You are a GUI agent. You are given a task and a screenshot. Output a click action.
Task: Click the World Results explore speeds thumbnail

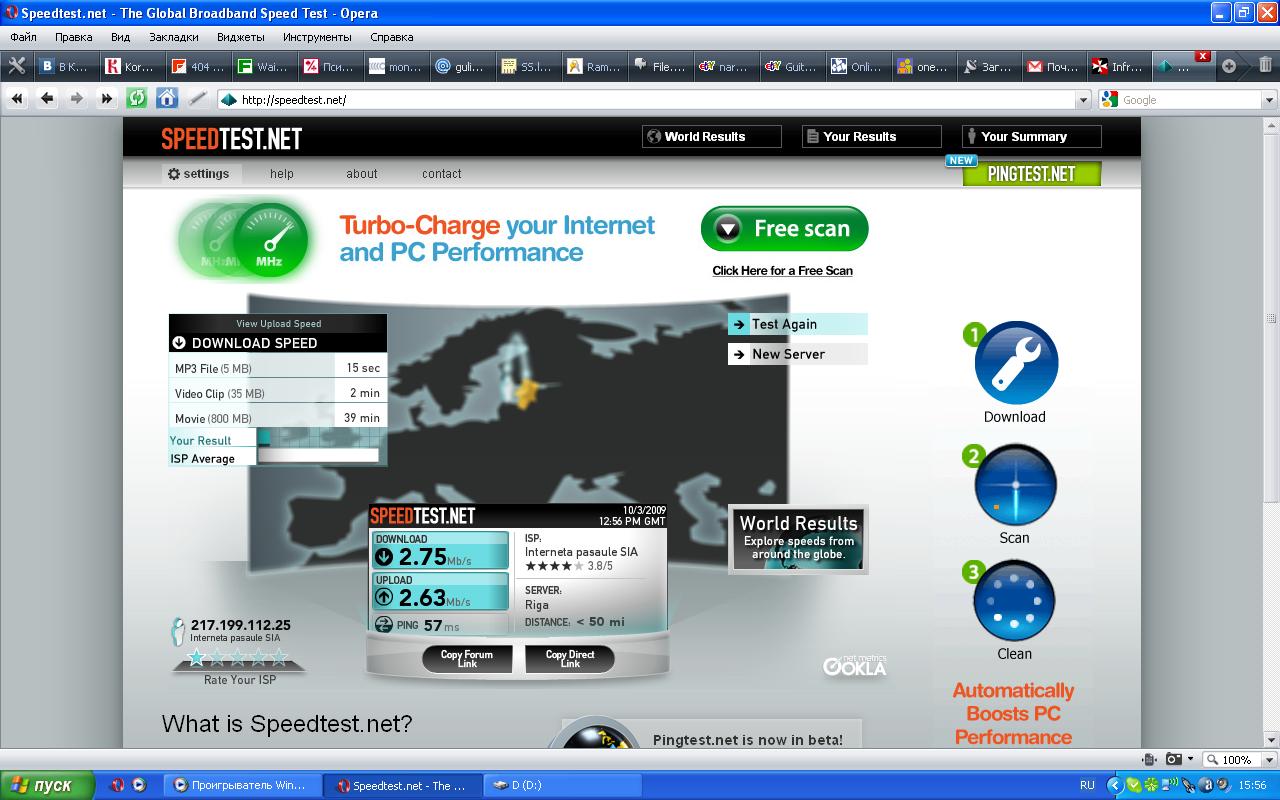(798, 540)
